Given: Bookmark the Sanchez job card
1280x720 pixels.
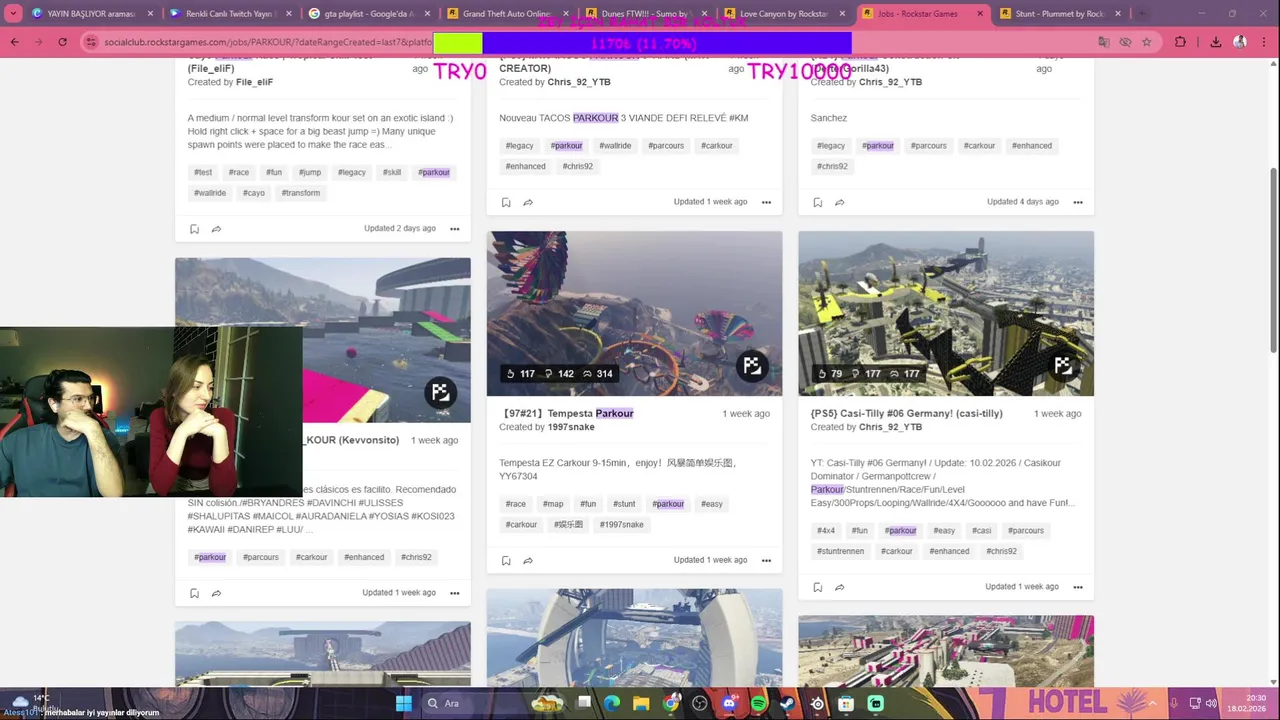Looking at the screenshot, I should 817,202.
